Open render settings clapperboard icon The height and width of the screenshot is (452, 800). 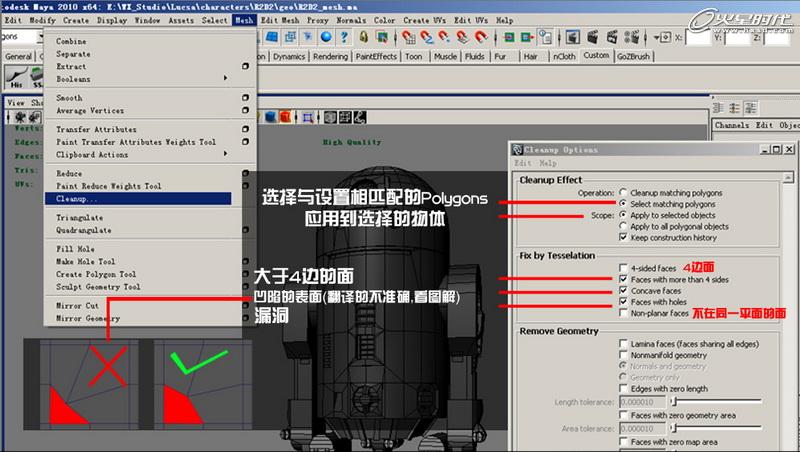tap(632, 37)
